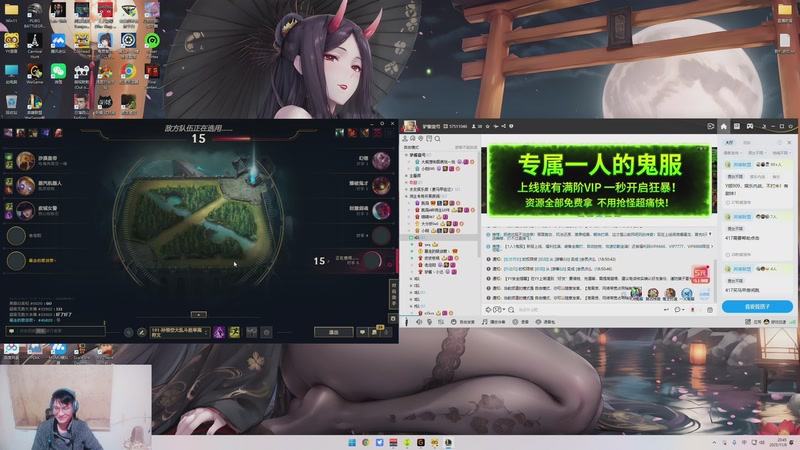Click the vertical side tab in League client

pos(393,294)
